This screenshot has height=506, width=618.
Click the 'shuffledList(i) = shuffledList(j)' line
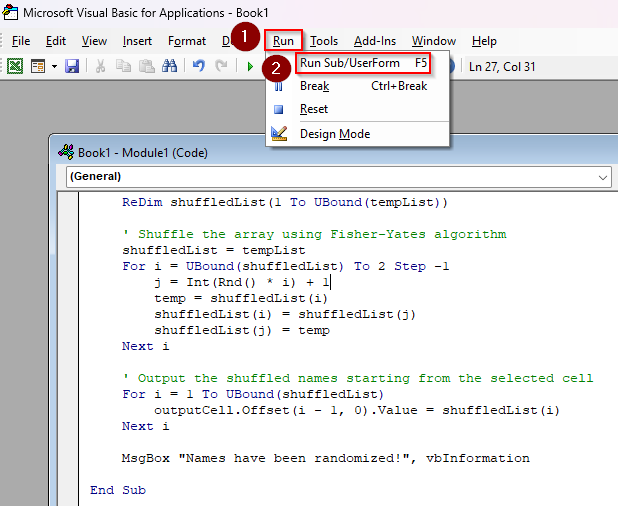point(285,314)
